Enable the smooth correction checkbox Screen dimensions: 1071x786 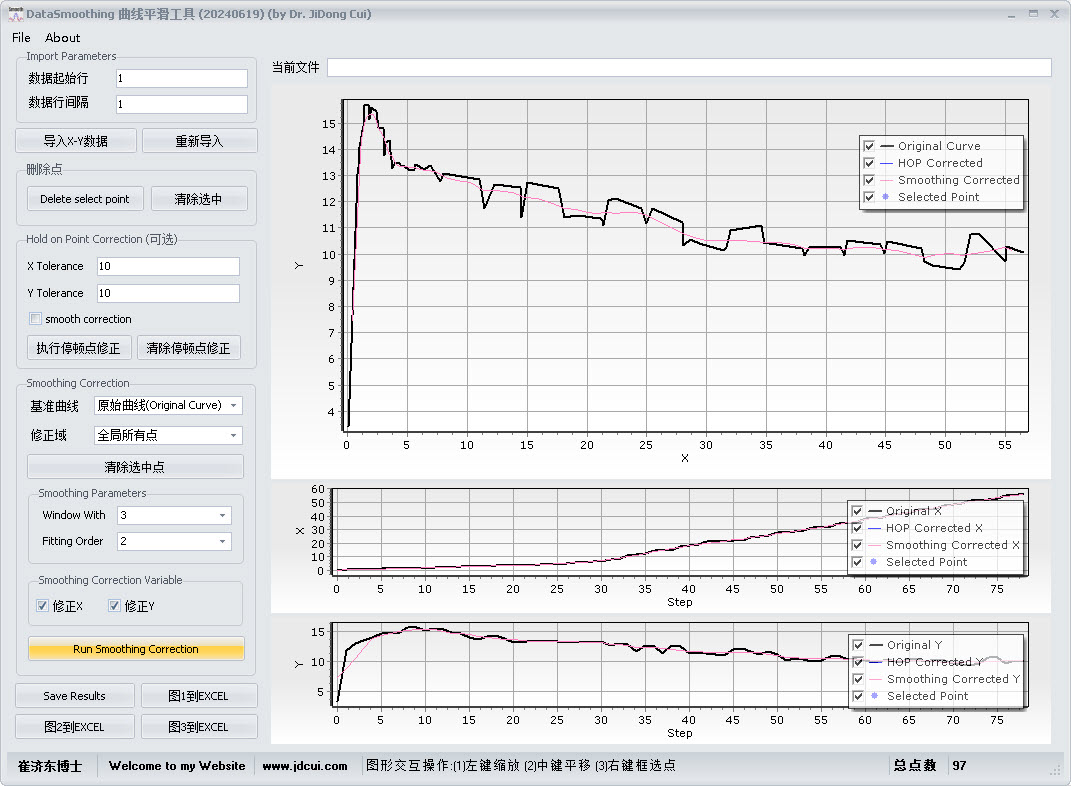(36, 319)
